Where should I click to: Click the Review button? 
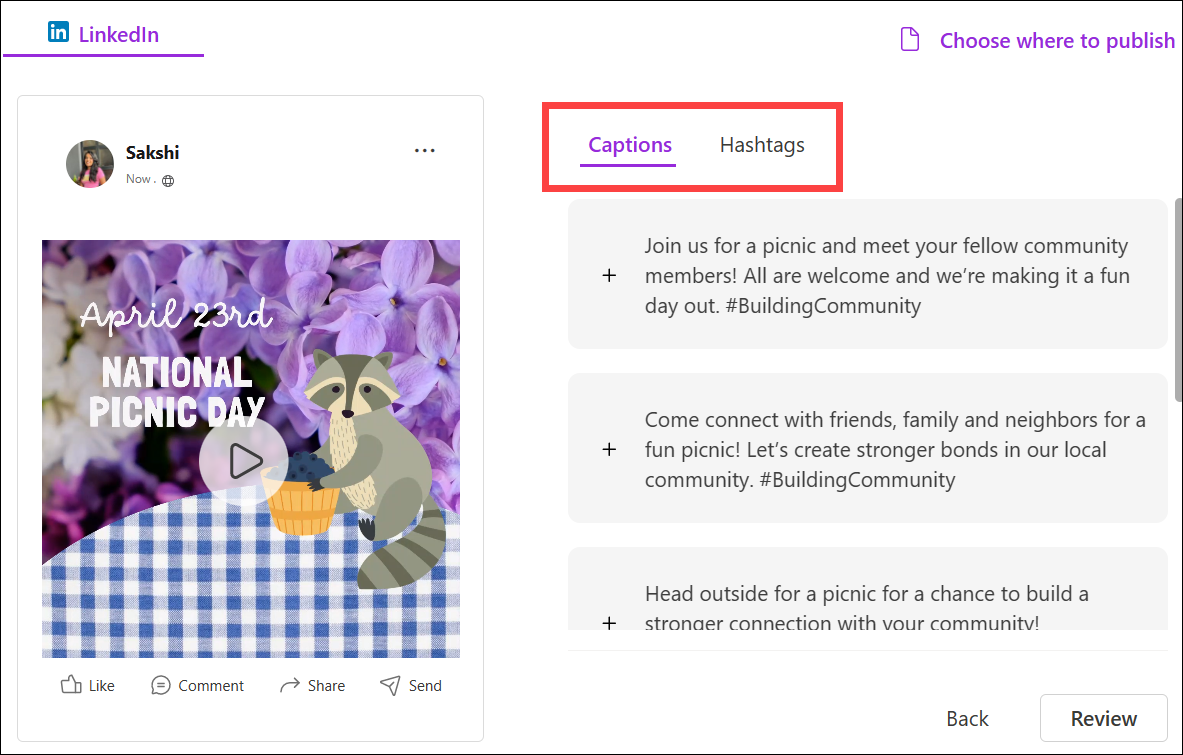click(1103, 718)
